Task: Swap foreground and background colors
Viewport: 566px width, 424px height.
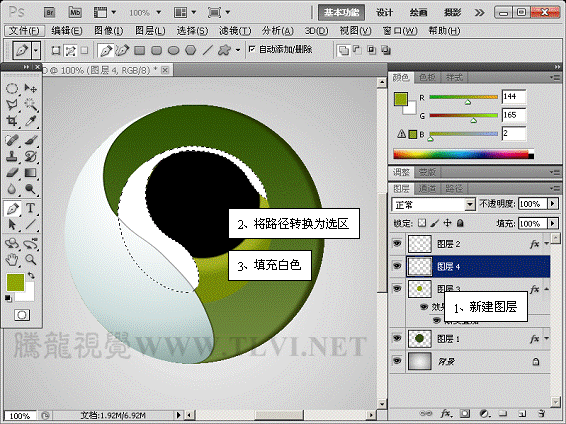Action: 31,276
